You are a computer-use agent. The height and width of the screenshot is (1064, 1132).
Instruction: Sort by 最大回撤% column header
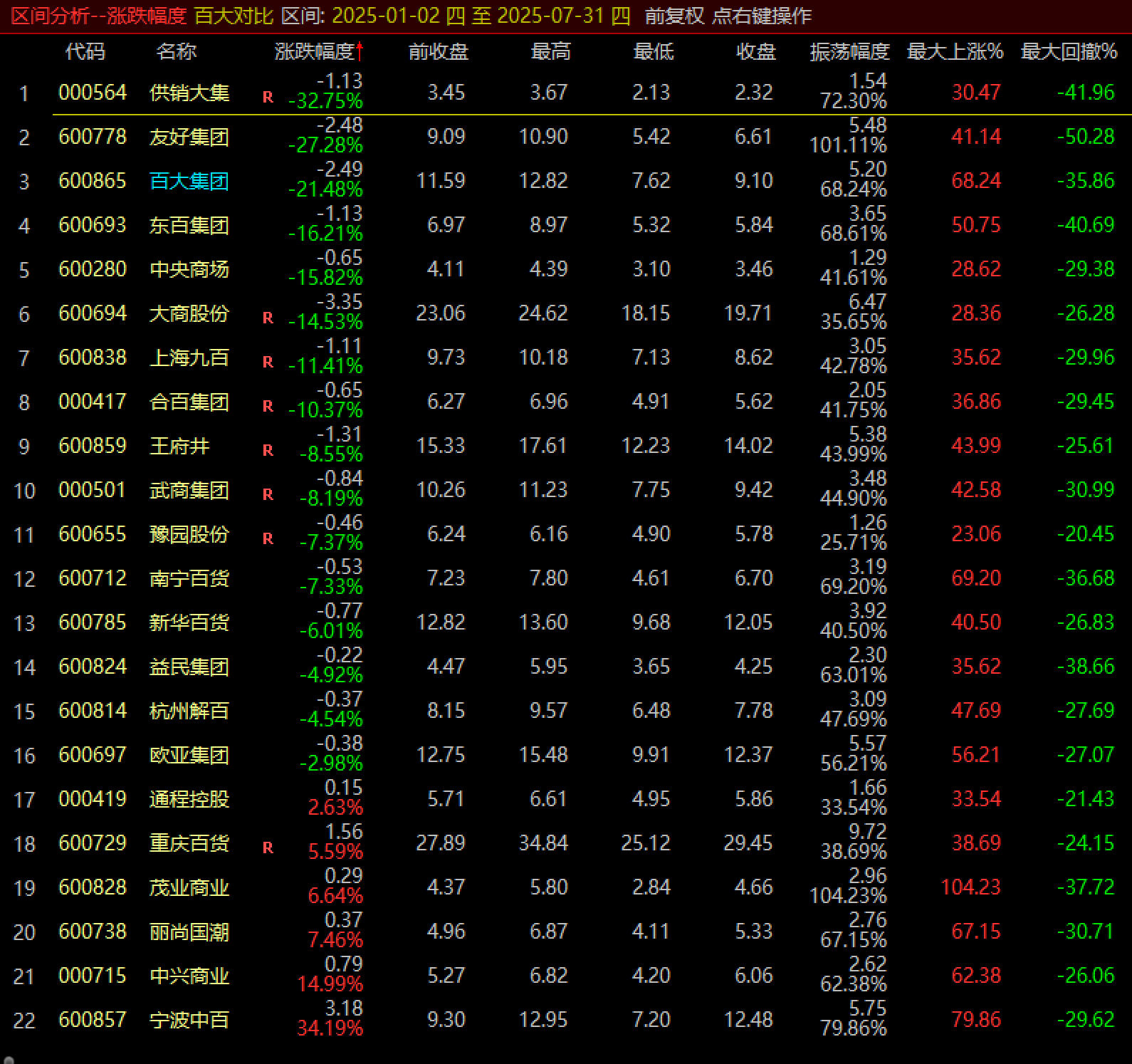(1069, 51)
